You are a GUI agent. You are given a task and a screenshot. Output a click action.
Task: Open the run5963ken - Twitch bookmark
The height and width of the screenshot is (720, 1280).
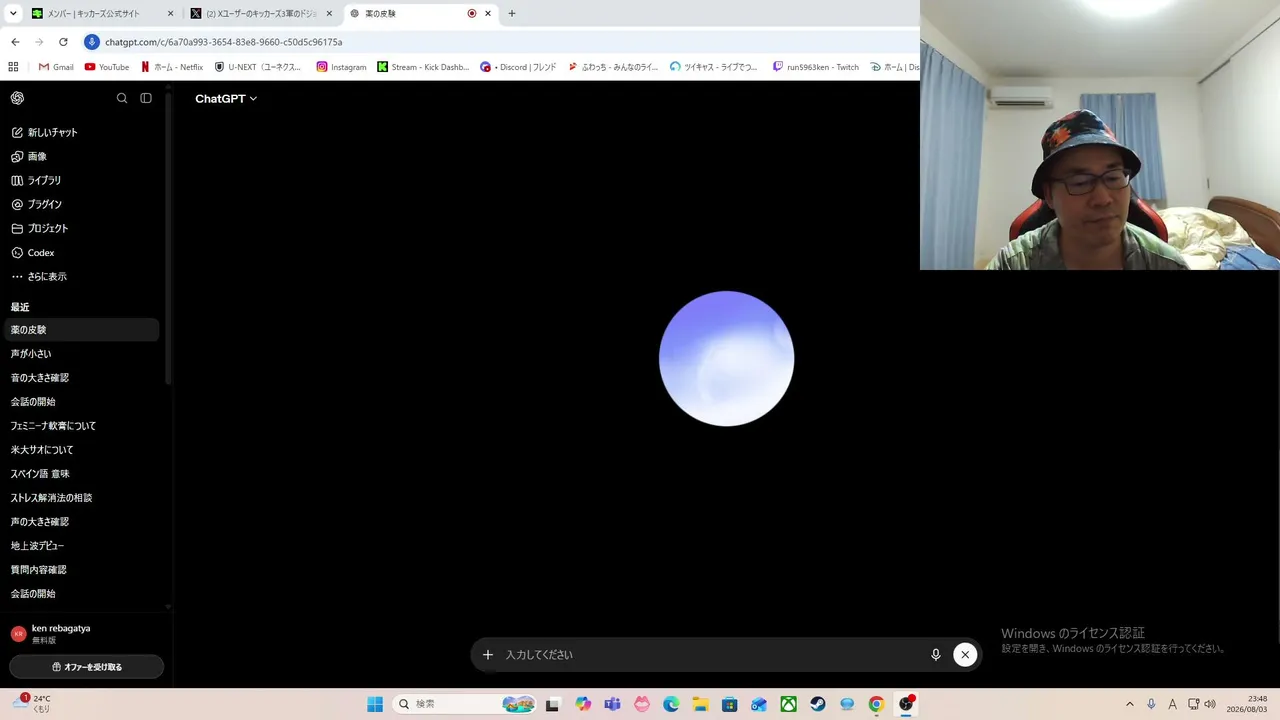tap(816, 67)
